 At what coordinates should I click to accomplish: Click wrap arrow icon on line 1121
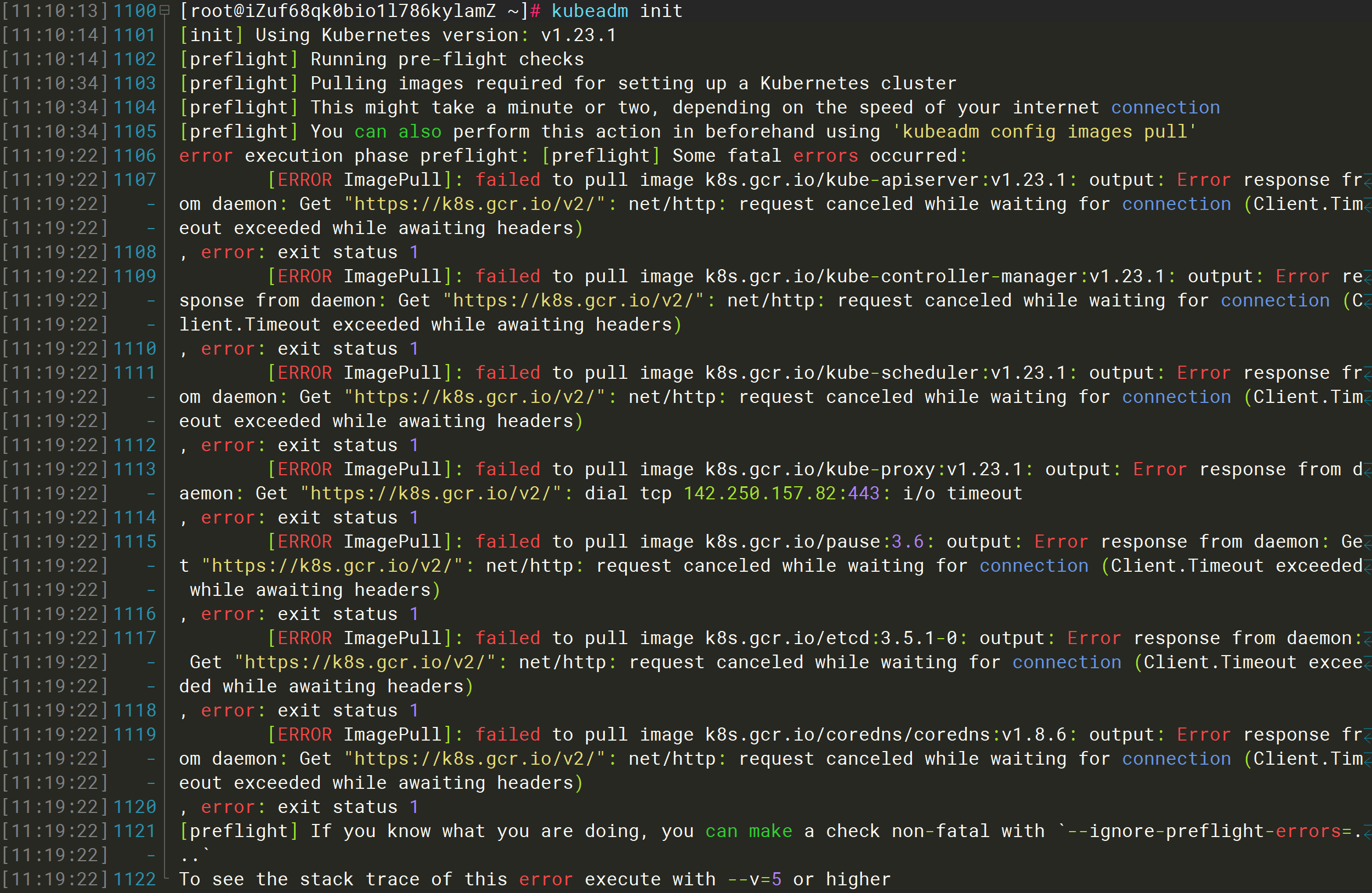point(1367,834)
